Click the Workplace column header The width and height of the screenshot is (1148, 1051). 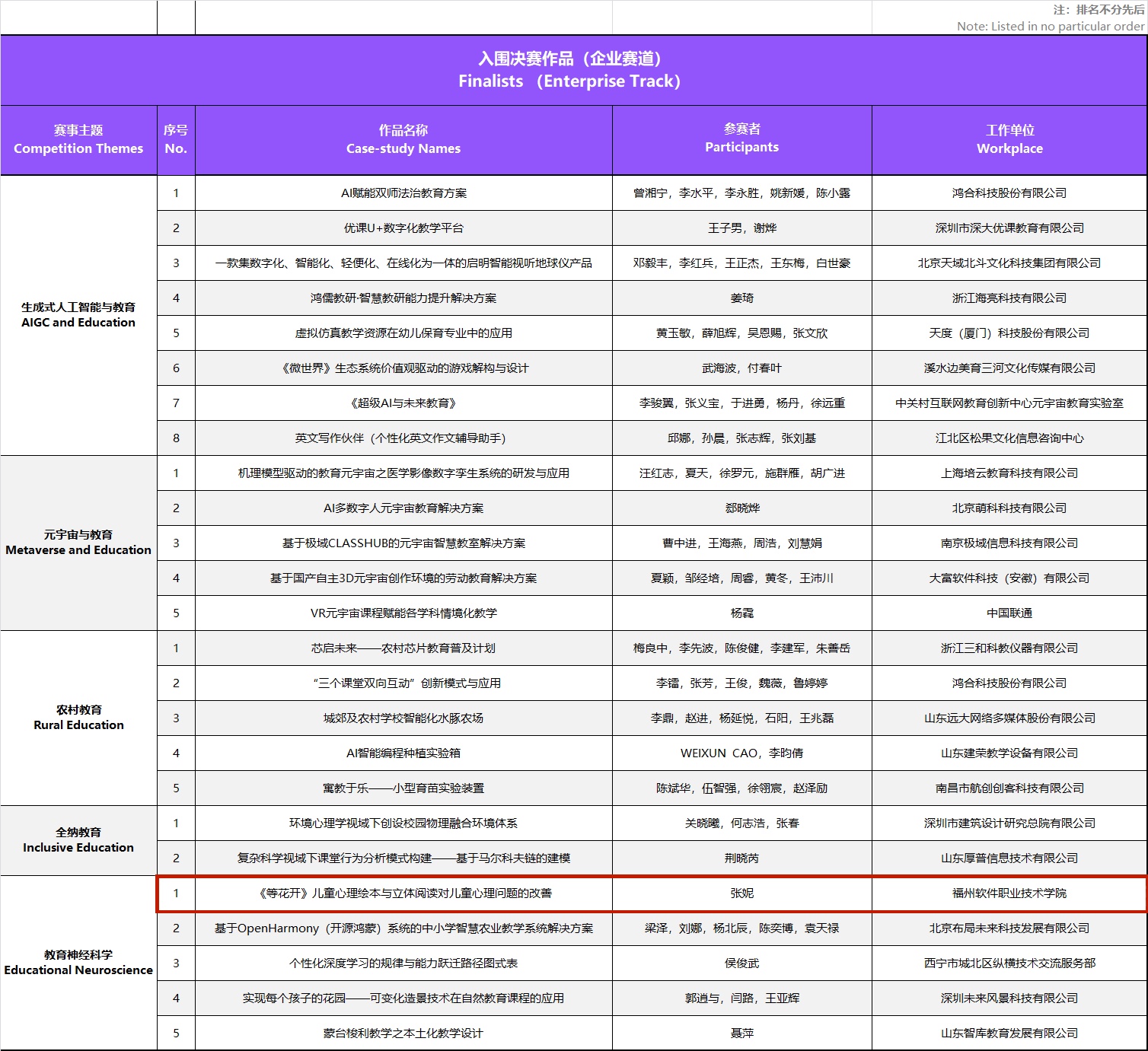pyautogui.click(x=1009, y=140)
